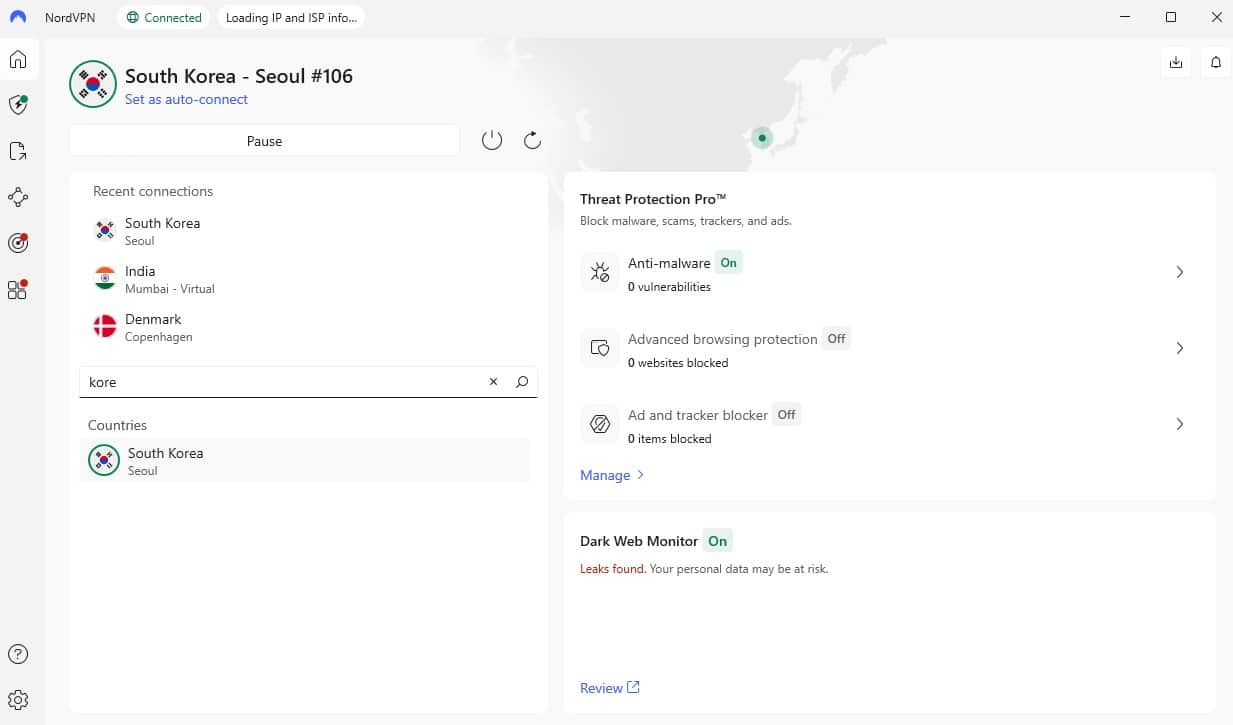Click the disconnect power icon
1233x725 pixels.
pos(491,141)
